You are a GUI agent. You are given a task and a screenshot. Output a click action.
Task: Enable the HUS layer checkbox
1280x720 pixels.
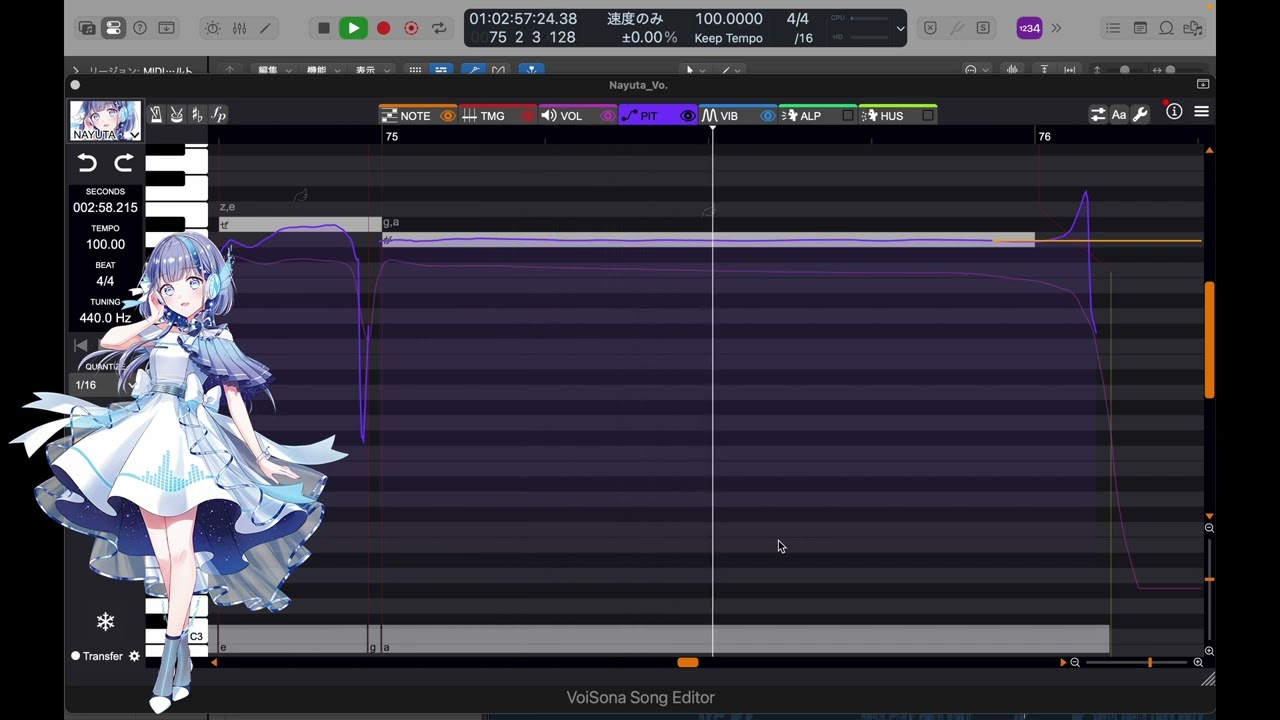point(928,116)
